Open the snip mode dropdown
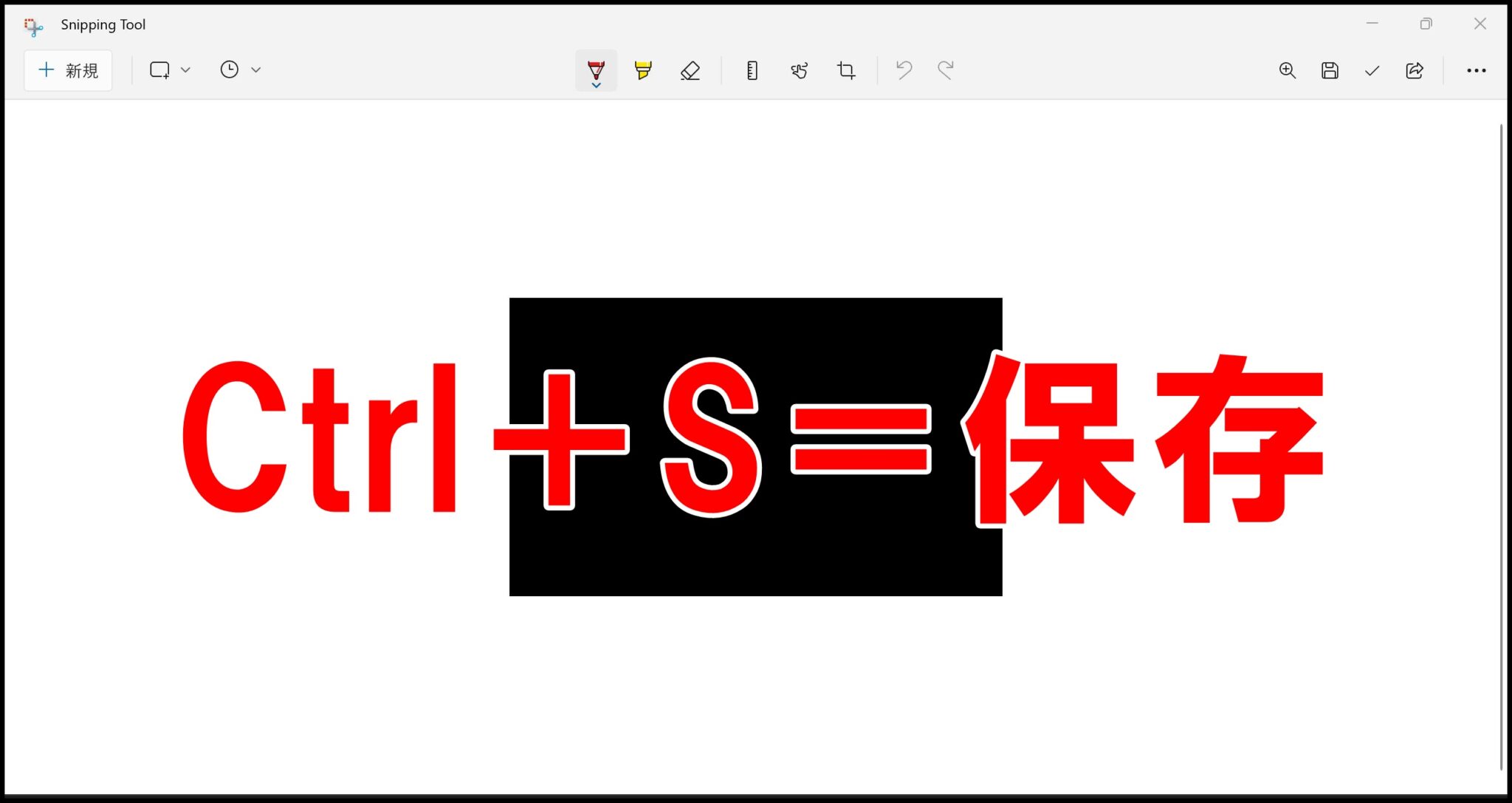The image size is (1512, 803). click(185, 69)
